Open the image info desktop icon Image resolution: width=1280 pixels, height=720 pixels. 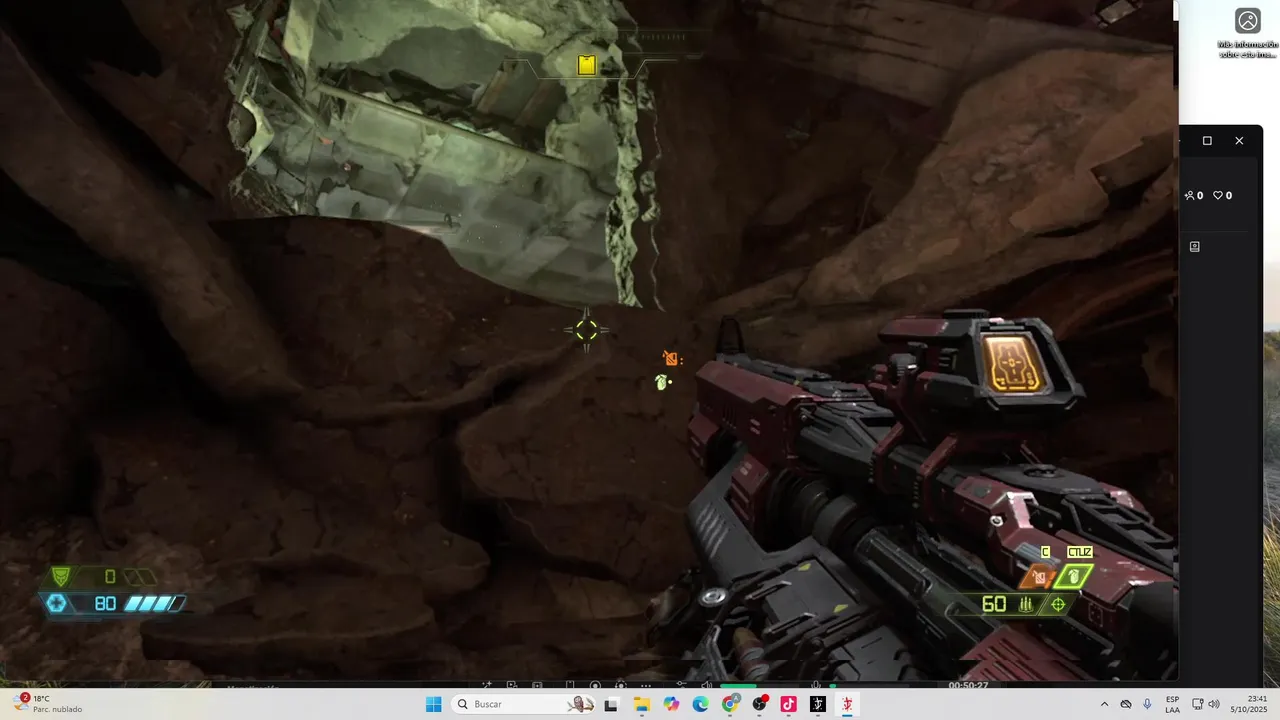coord(1247,32)
